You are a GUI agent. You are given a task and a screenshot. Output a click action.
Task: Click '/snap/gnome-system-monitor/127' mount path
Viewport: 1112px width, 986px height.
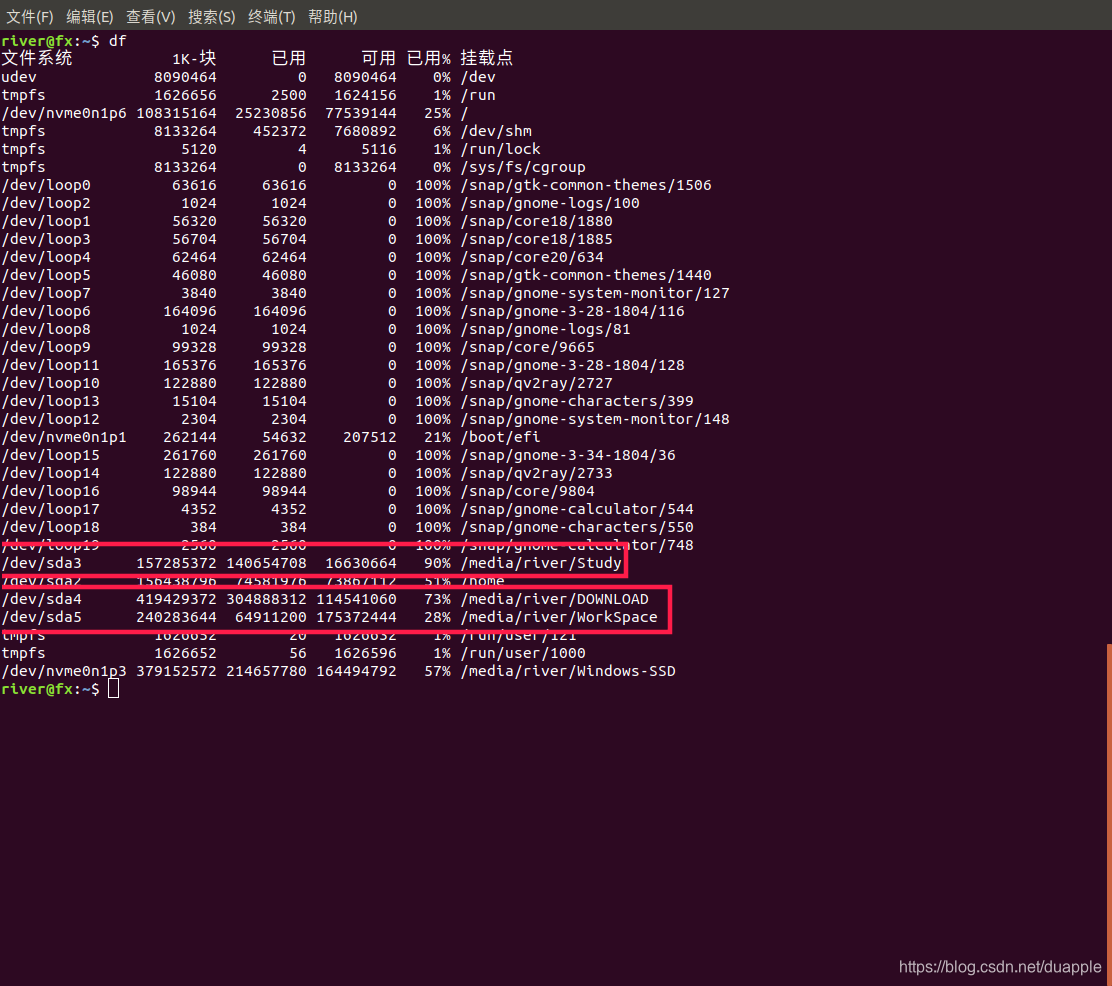(595, 293)
